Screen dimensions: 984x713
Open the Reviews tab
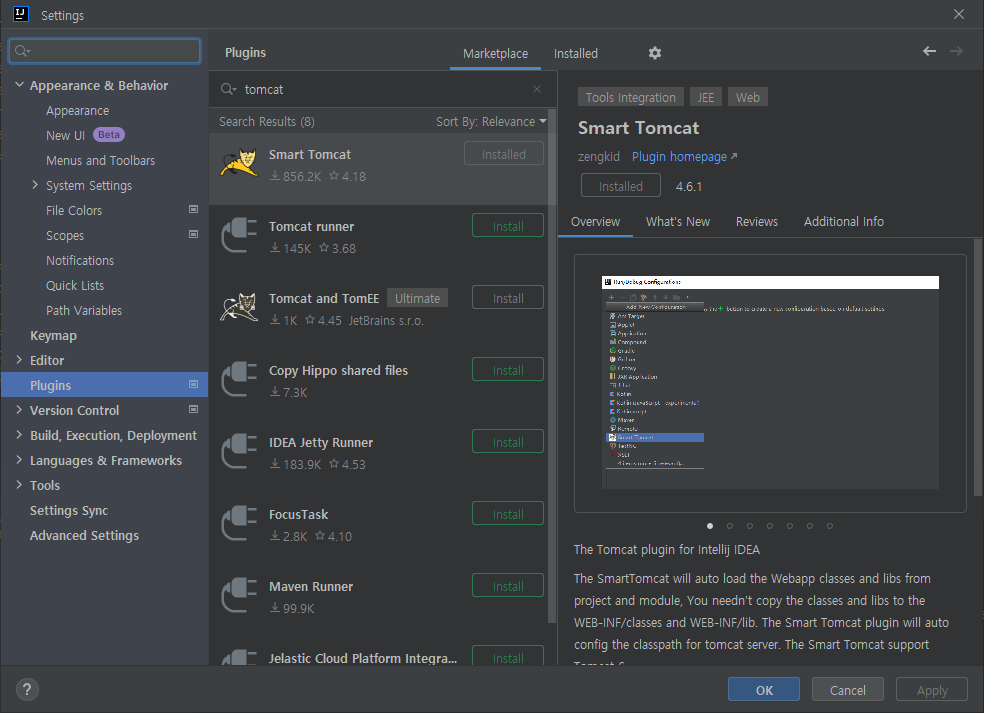(757, 222)
